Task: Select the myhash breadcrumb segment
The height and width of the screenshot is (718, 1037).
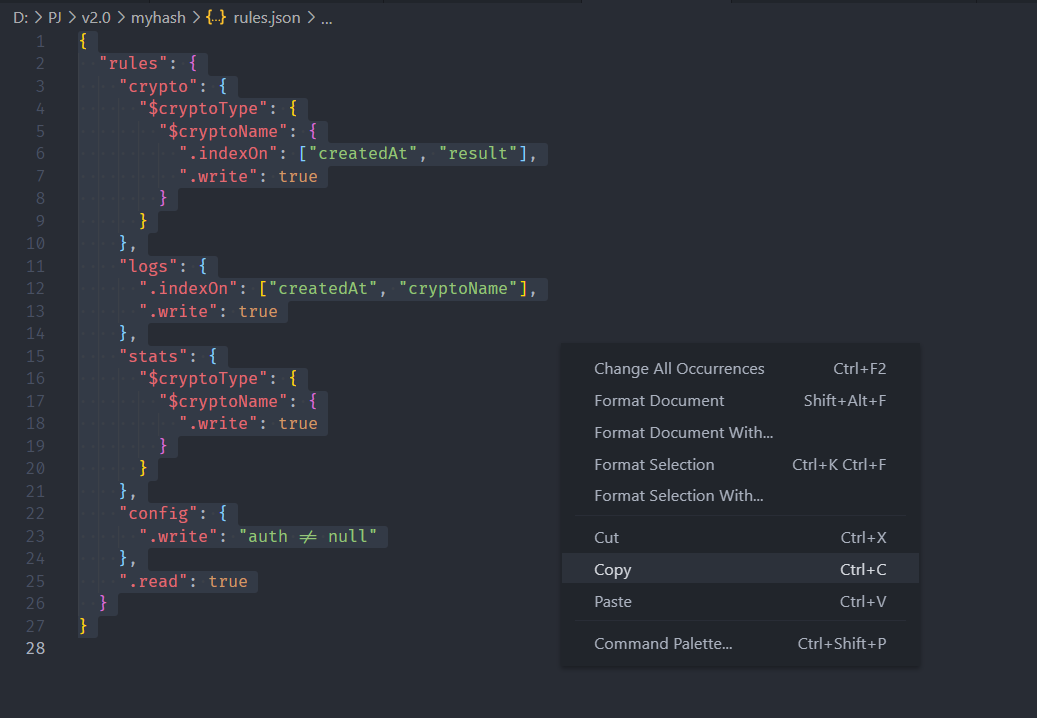Action: pyautogui.click(x=158, y=18)
